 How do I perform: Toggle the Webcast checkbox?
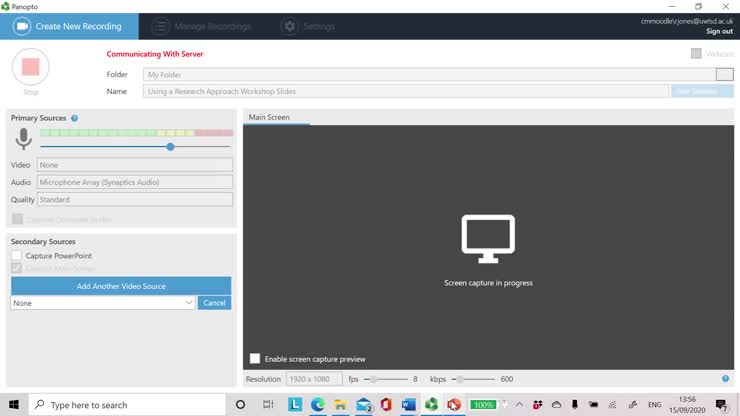click(x=696, y=54)
